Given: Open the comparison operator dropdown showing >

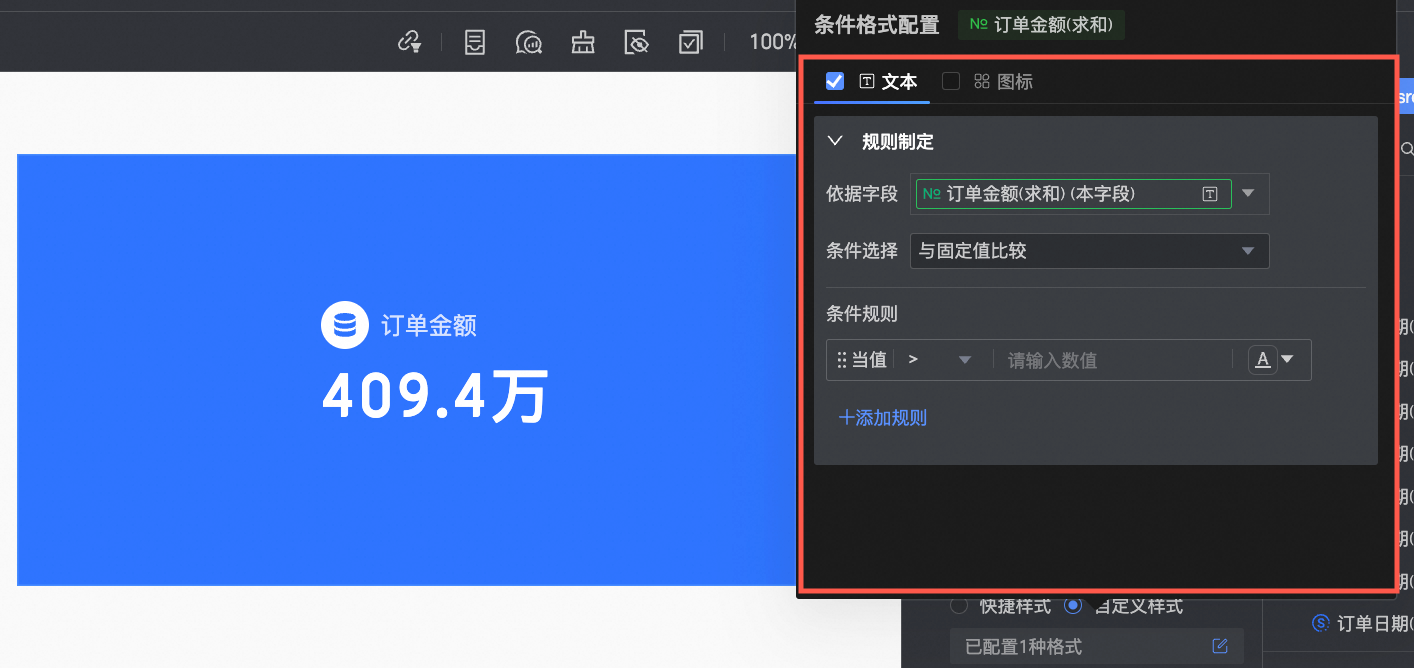Looking at the screenshot, I should pyautogui.click(x=940, y=360).
